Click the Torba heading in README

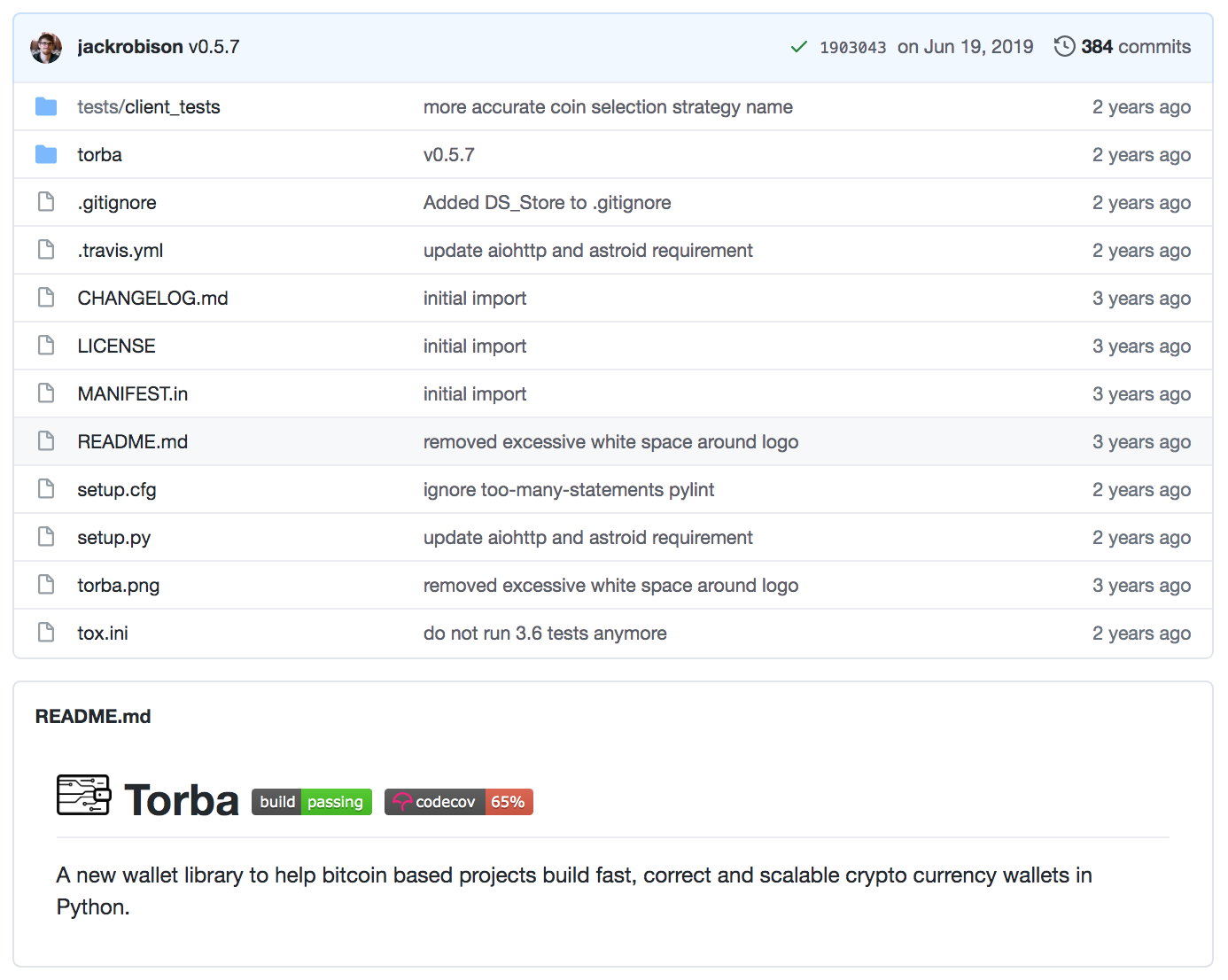point(182,801)
